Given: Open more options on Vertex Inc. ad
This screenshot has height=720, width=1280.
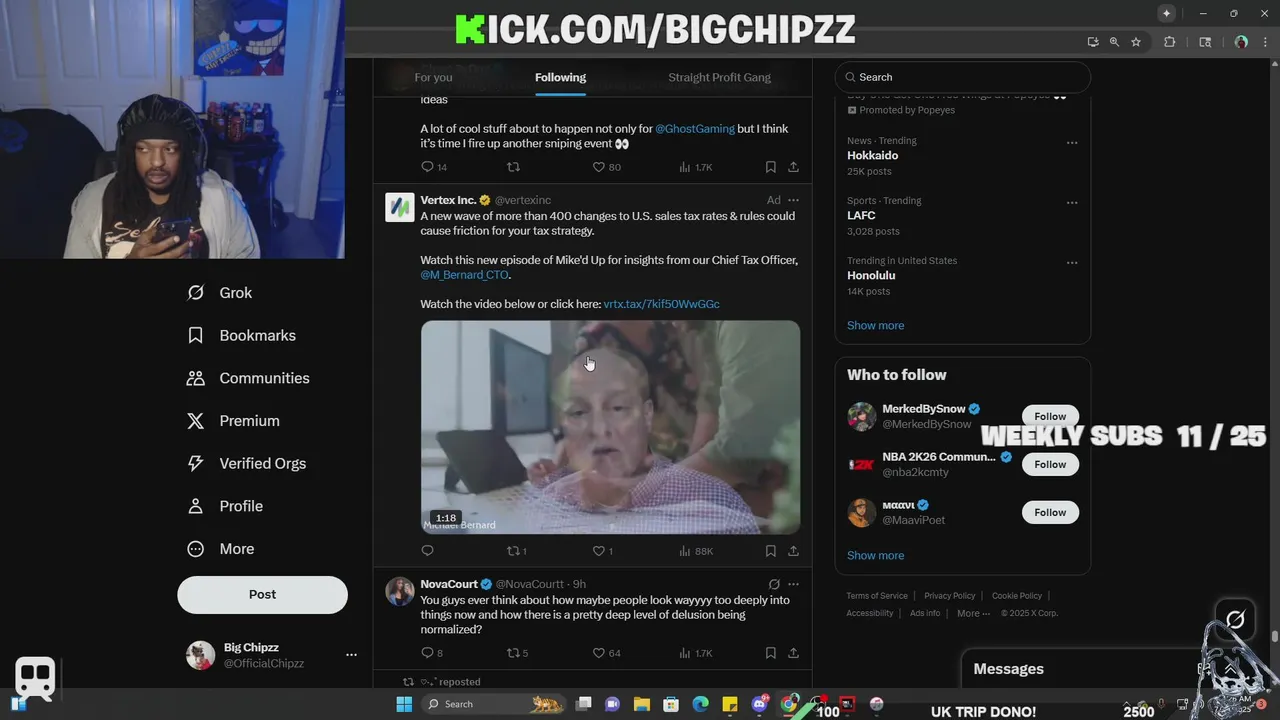Looking at the screenshot, I should 793,200.
